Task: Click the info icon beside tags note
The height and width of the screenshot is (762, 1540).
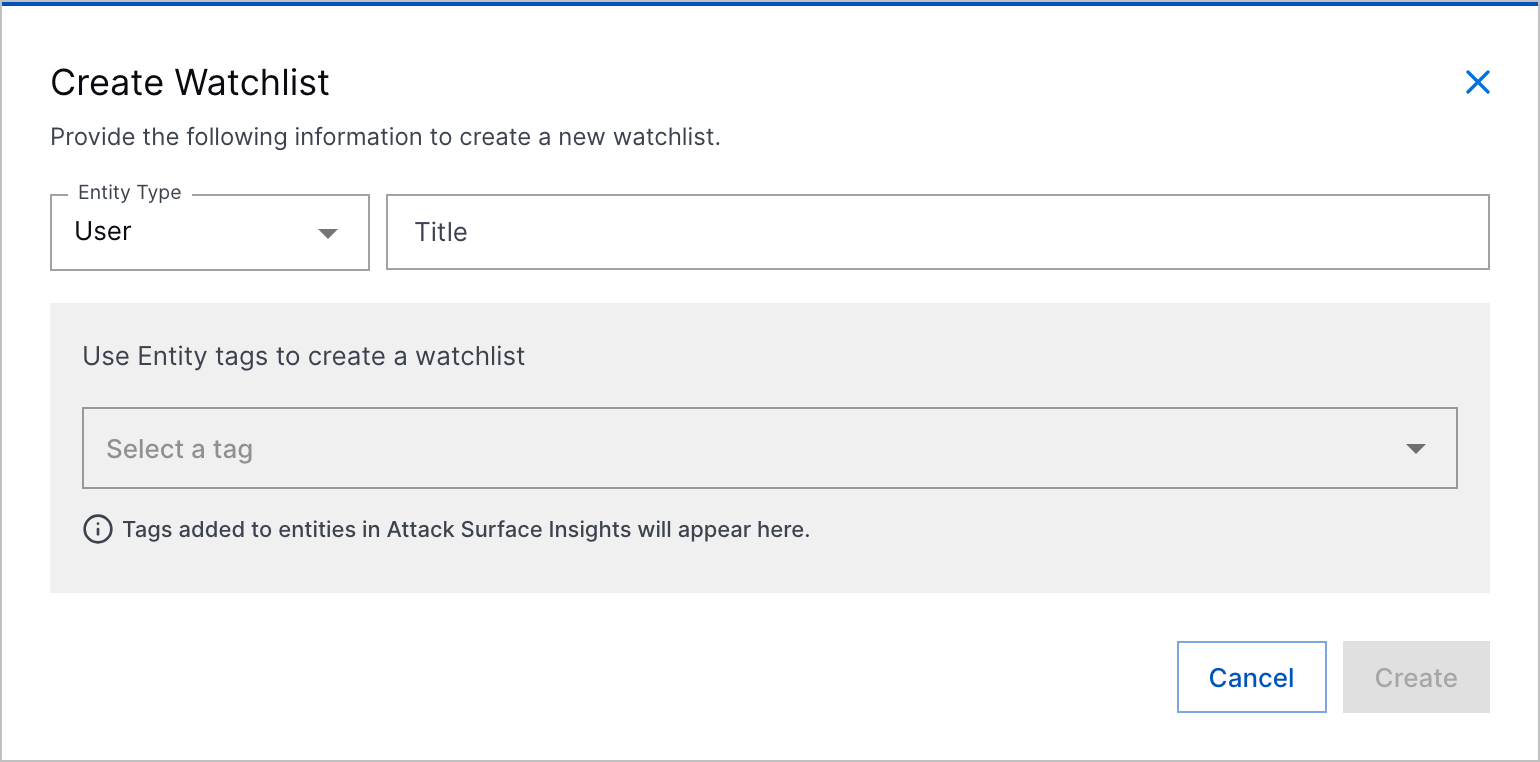Action: [x=97, y=530]
